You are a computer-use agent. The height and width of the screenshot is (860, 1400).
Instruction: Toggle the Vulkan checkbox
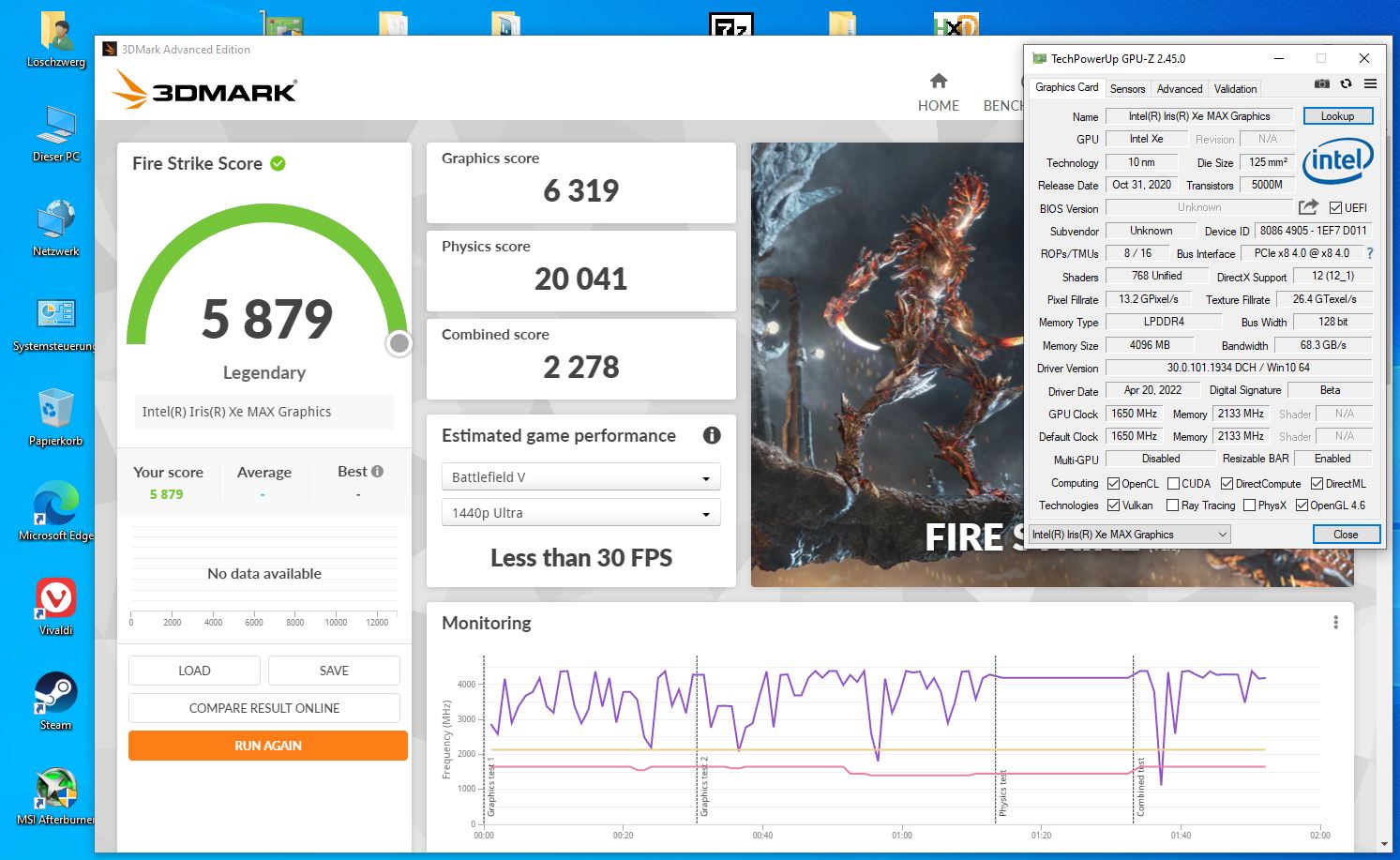[1113, 505]
